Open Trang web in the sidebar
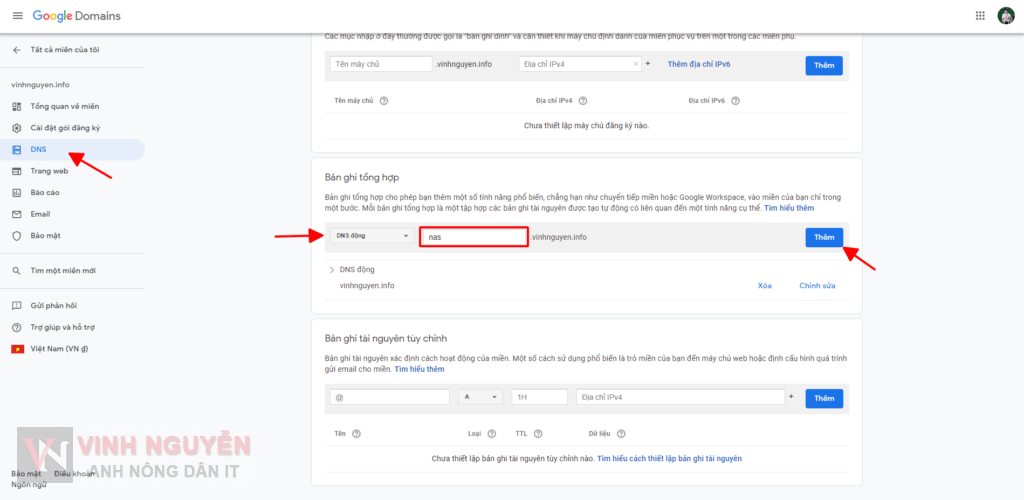The image size is (1024, 500). pos(49,171)
